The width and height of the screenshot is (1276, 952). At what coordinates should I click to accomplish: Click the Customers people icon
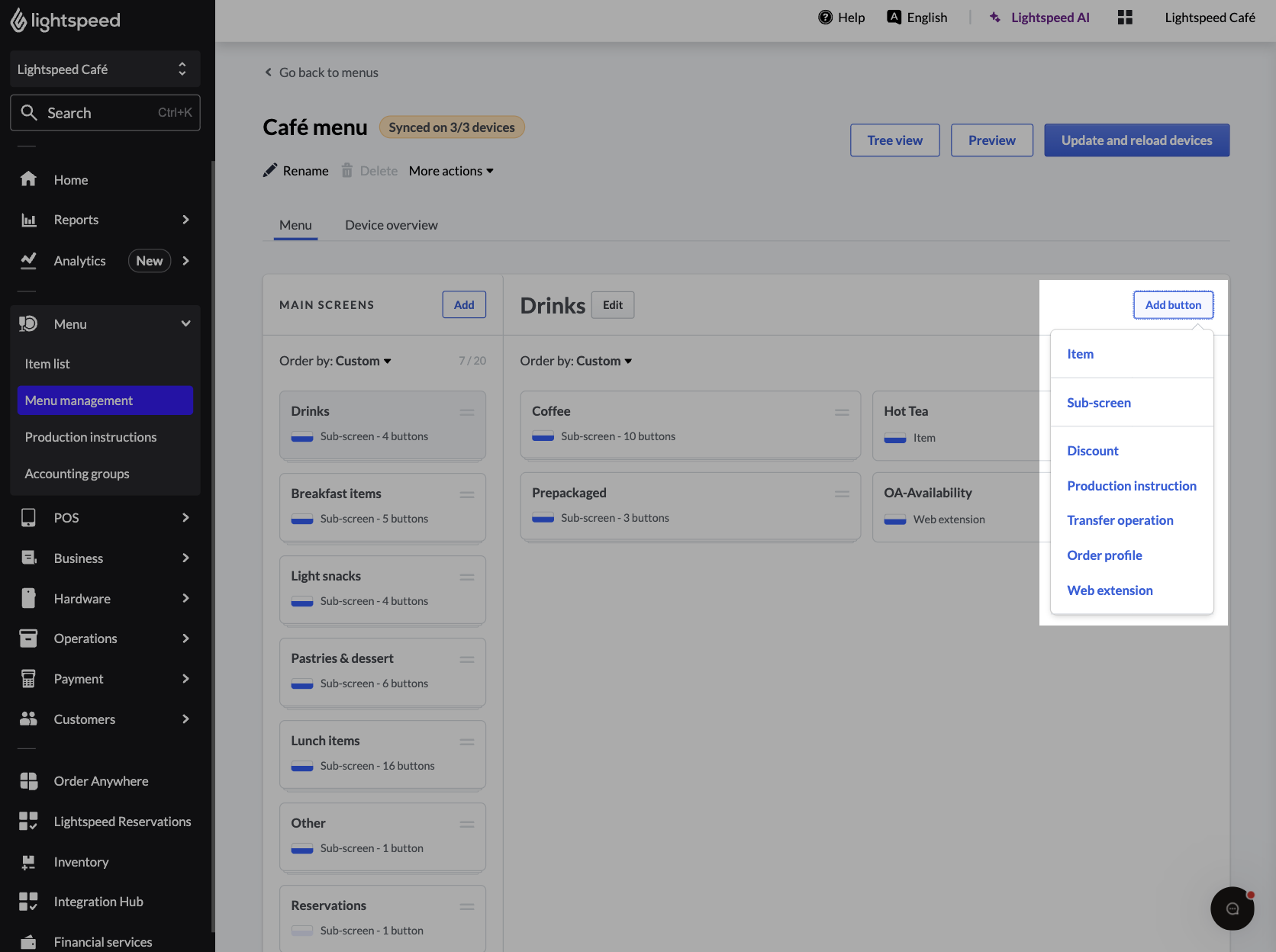click(28, 719)
